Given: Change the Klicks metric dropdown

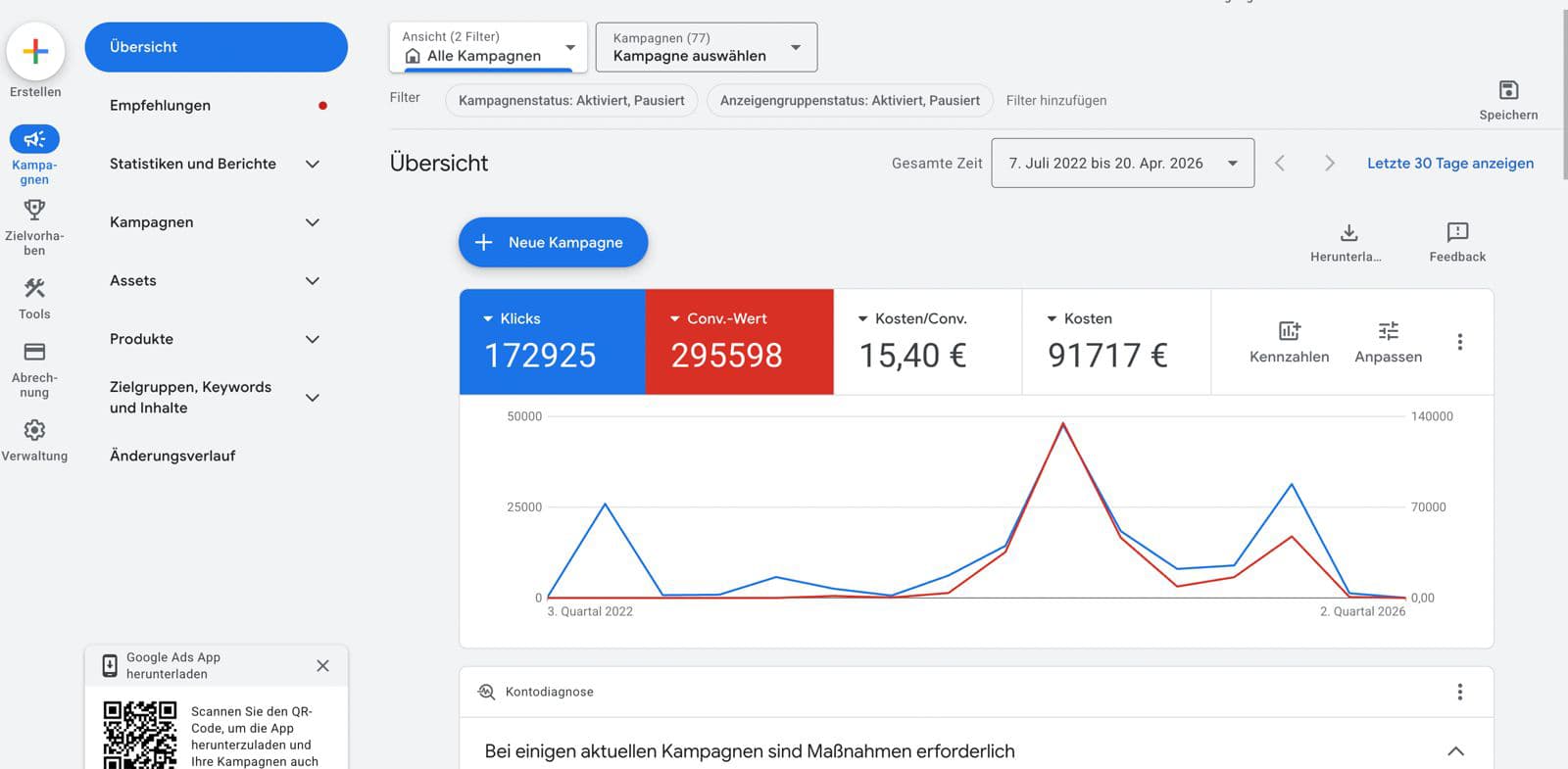Looking at the screenshot, I should coord(512,318).
